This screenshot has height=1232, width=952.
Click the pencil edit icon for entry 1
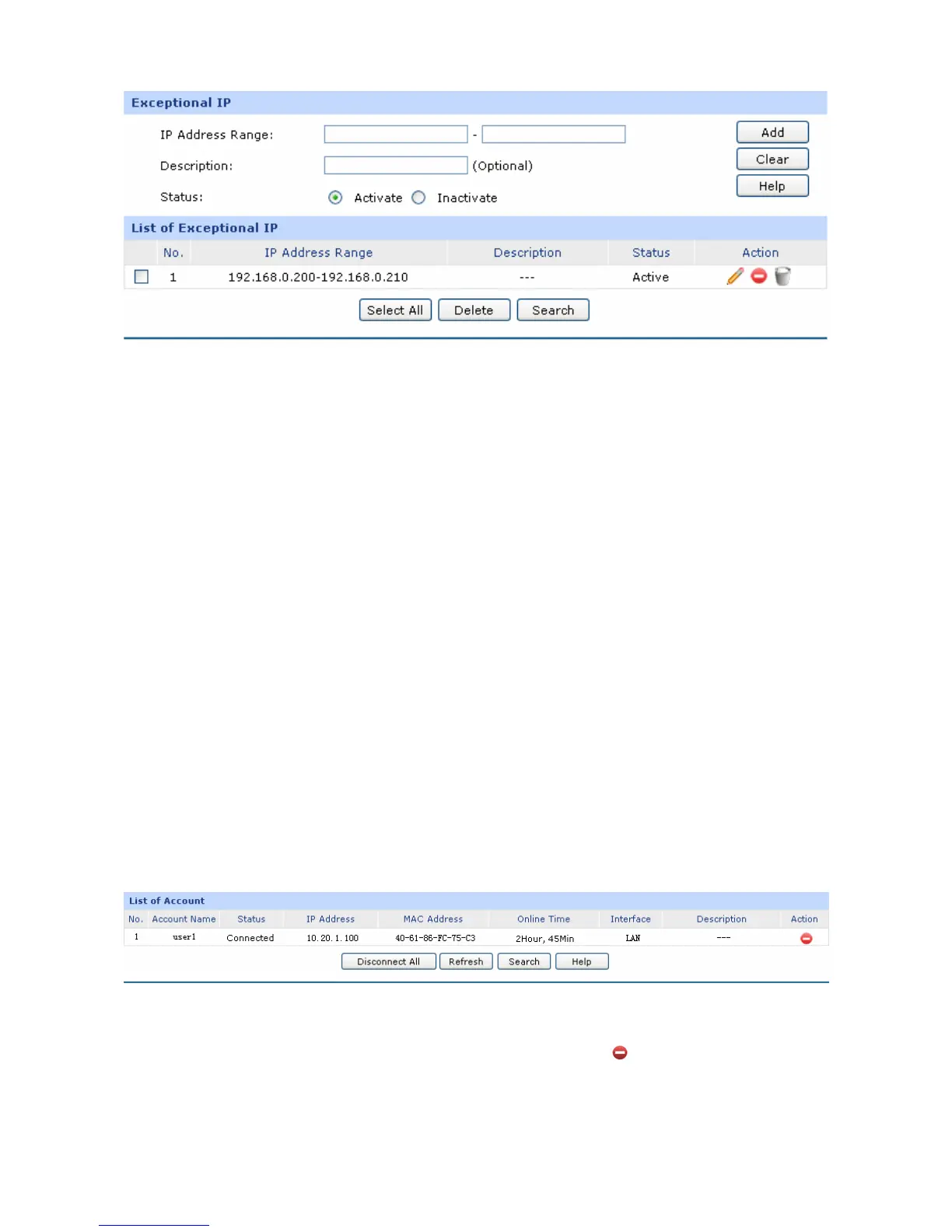point(735,276)
